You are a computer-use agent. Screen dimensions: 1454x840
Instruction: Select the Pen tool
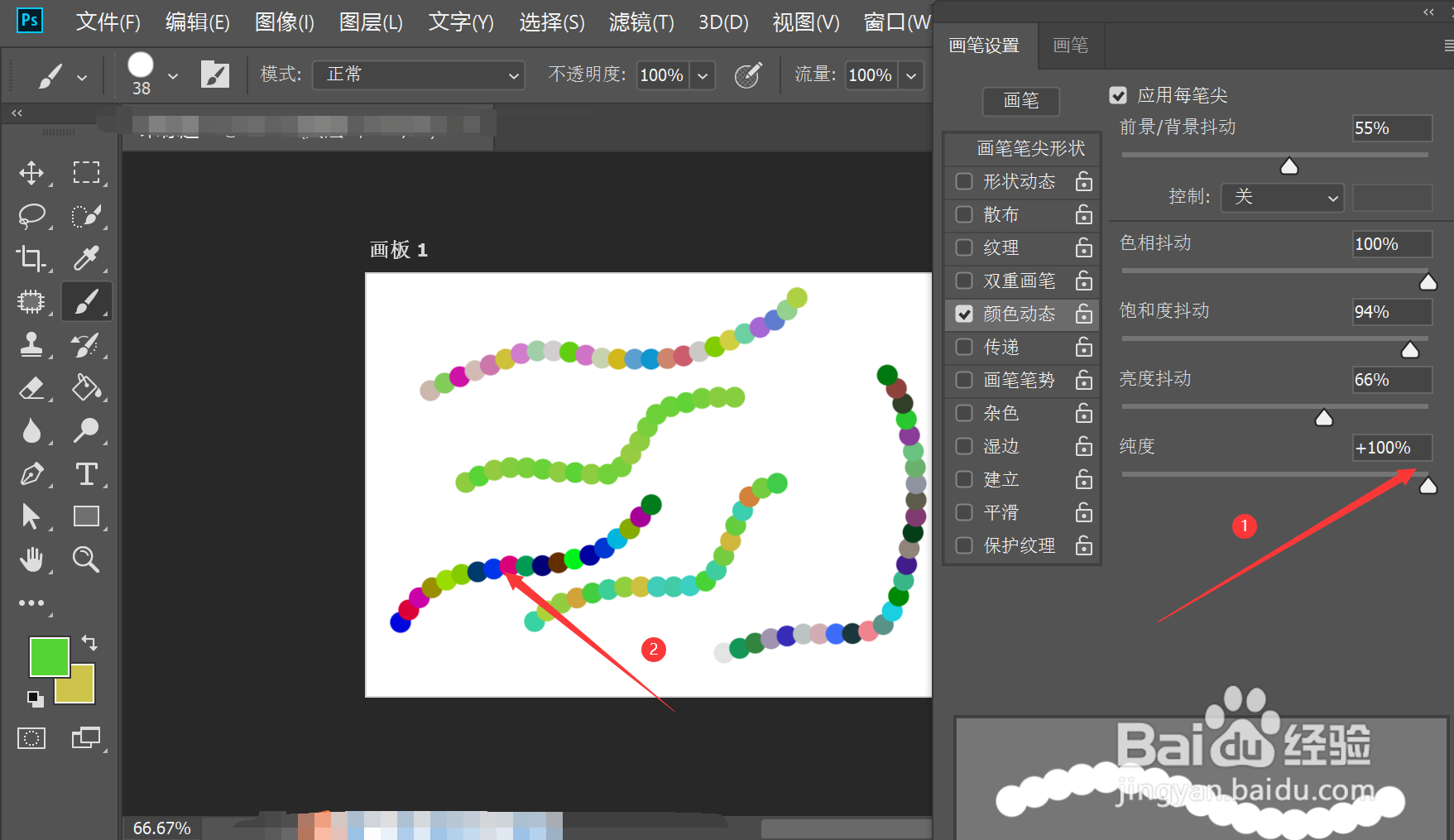tap(31, 473)
